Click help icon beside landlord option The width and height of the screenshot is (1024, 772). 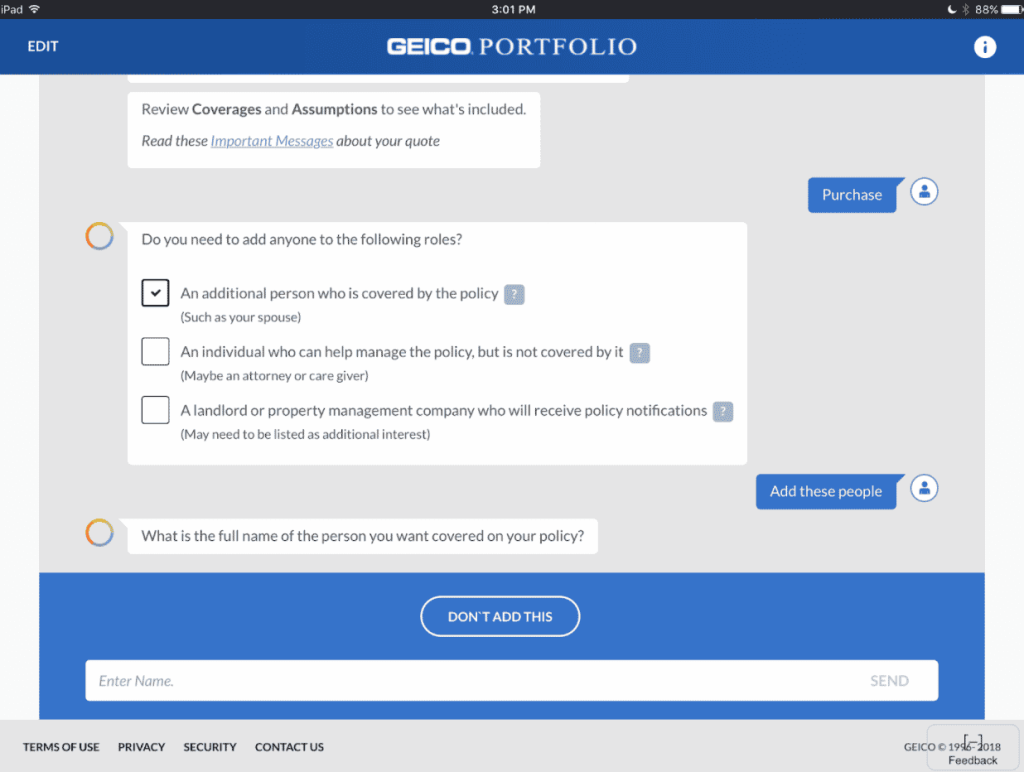click(x=723, y=411)
